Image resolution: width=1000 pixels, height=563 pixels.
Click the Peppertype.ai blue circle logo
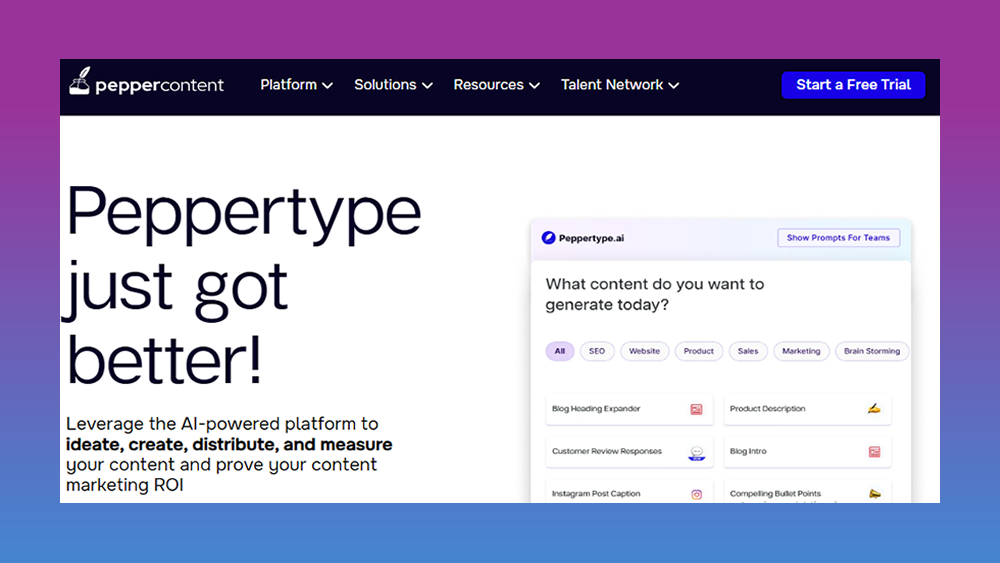548,238
